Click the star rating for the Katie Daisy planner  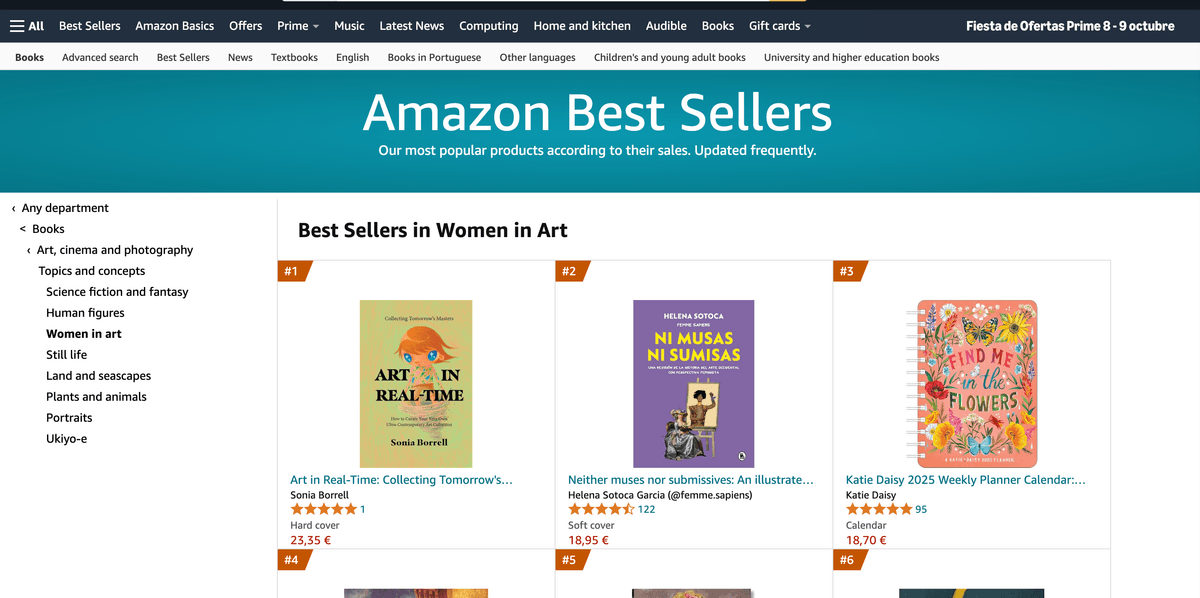pos(878,509)
